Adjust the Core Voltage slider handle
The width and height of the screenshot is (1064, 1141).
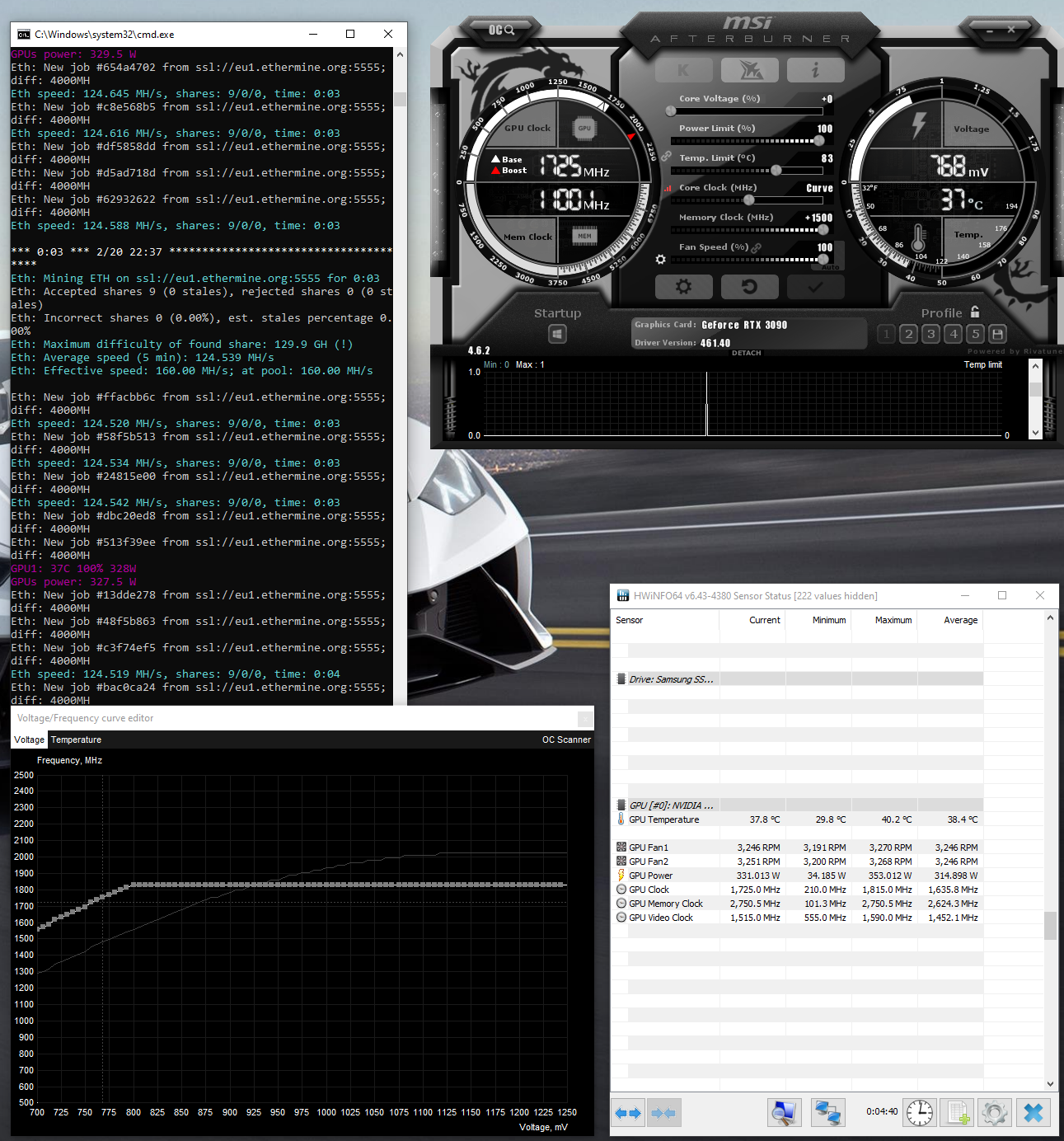[671, 111]
